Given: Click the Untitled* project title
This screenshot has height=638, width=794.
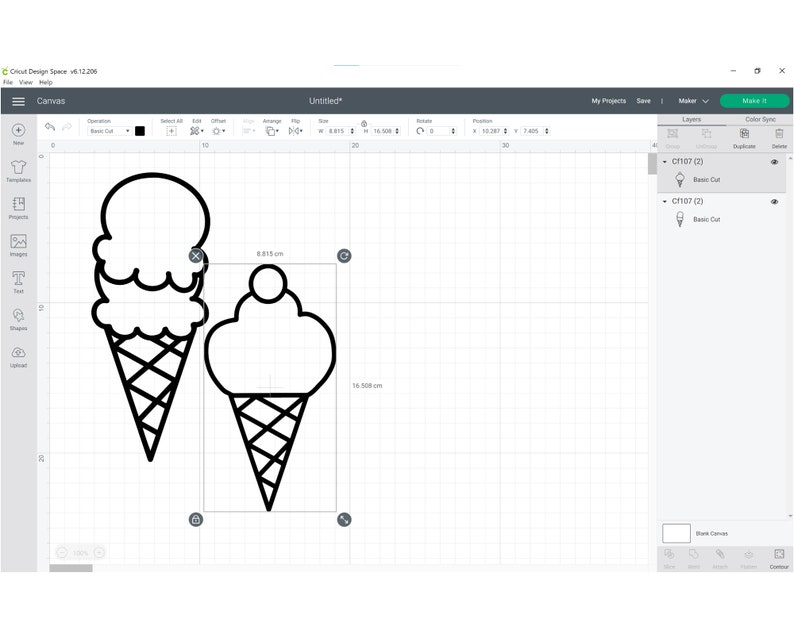Looking at the screenshot, I should [326, 101].
